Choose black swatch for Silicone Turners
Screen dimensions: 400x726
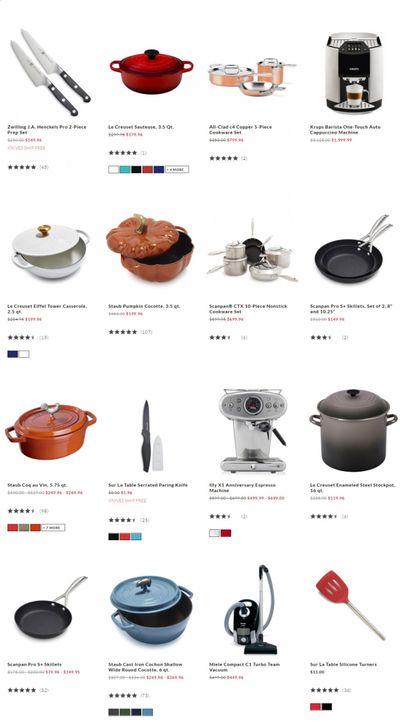tap(327, 707)
